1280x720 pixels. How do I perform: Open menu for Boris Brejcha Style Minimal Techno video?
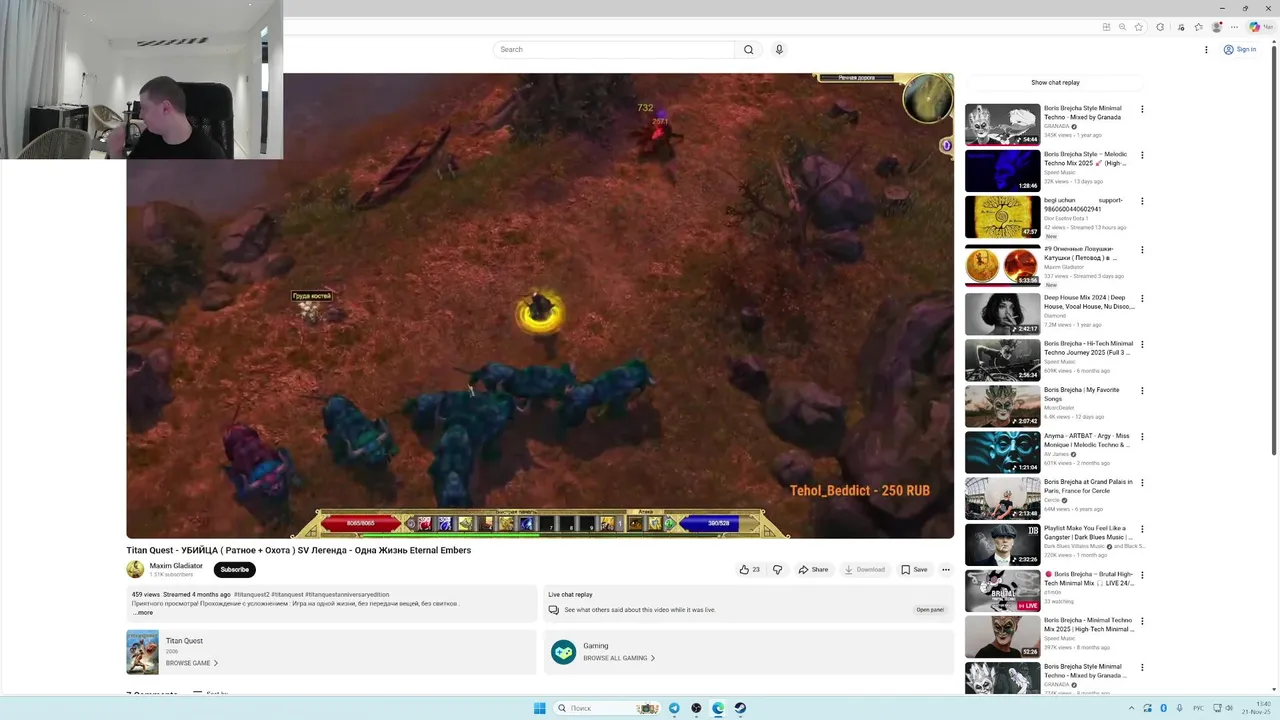tap(1142, 109)
